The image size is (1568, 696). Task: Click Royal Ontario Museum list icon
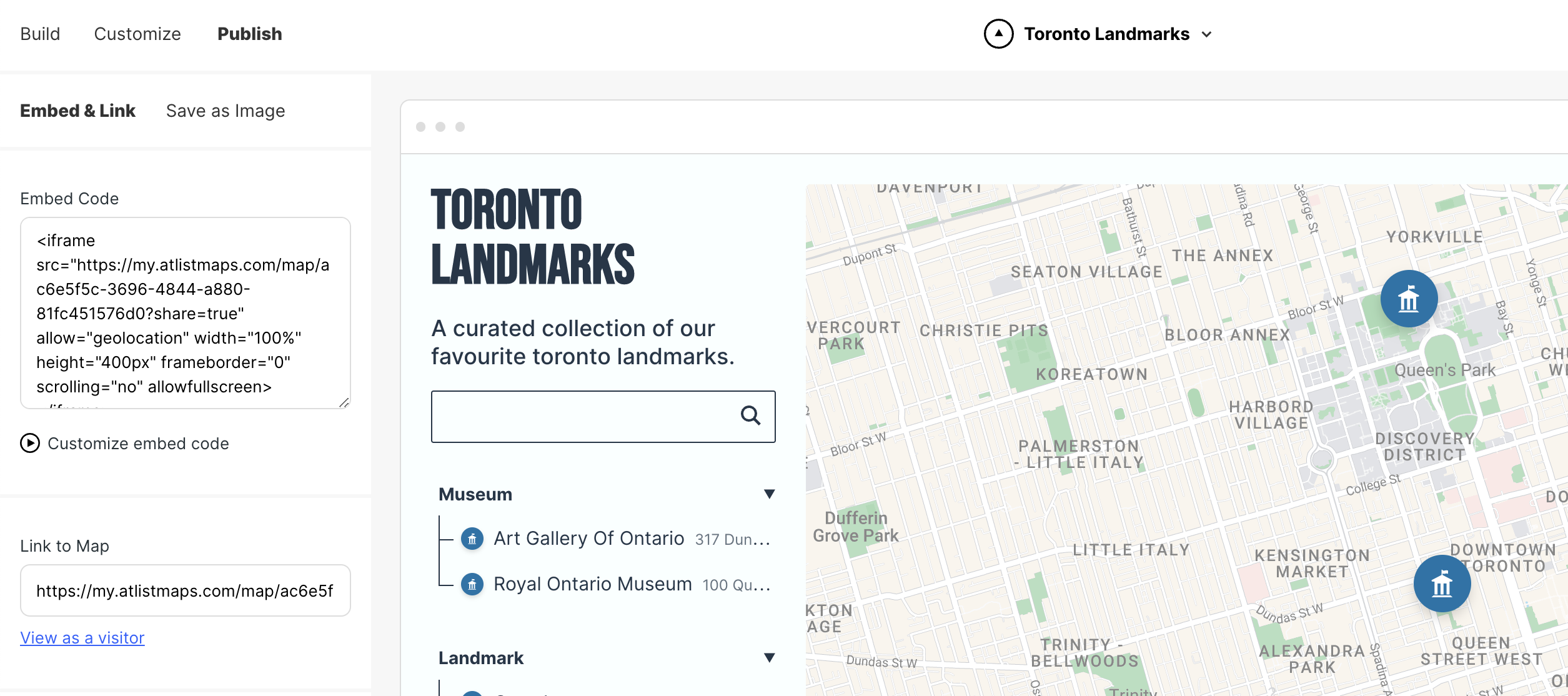(472, 584)
